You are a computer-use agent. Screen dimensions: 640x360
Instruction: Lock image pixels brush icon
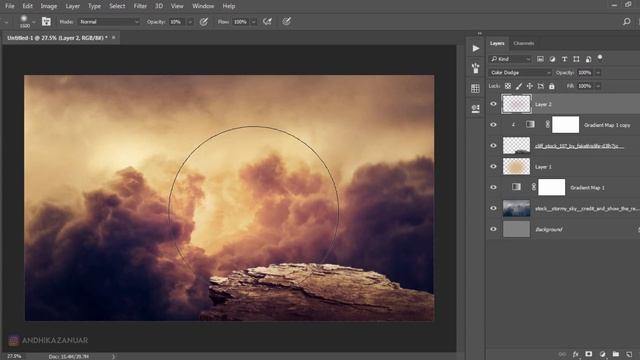pyautogui.click(x=519, y=86)
